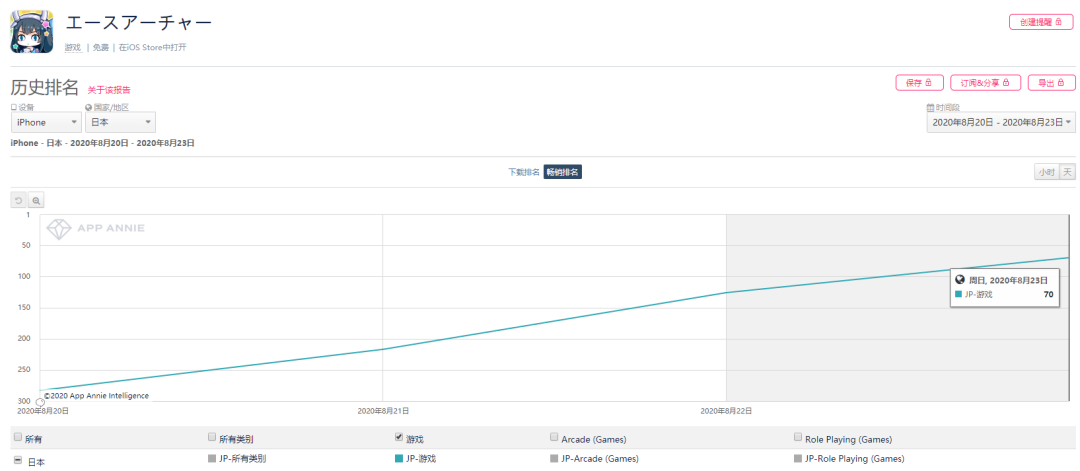Screen dimensions: 1080x471
Task: Collapse the 日本 country row
Action: [x=17, y=460]
